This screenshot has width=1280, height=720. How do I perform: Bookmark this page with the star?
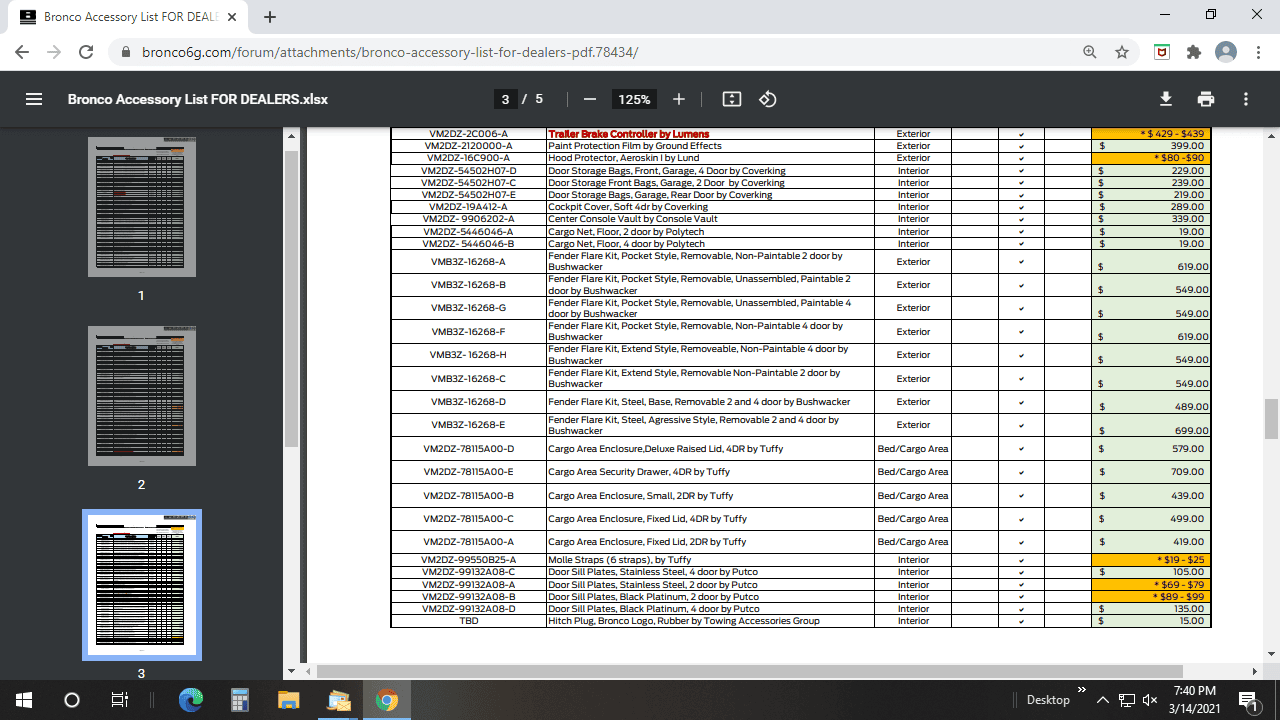[x=1122, y=52]
